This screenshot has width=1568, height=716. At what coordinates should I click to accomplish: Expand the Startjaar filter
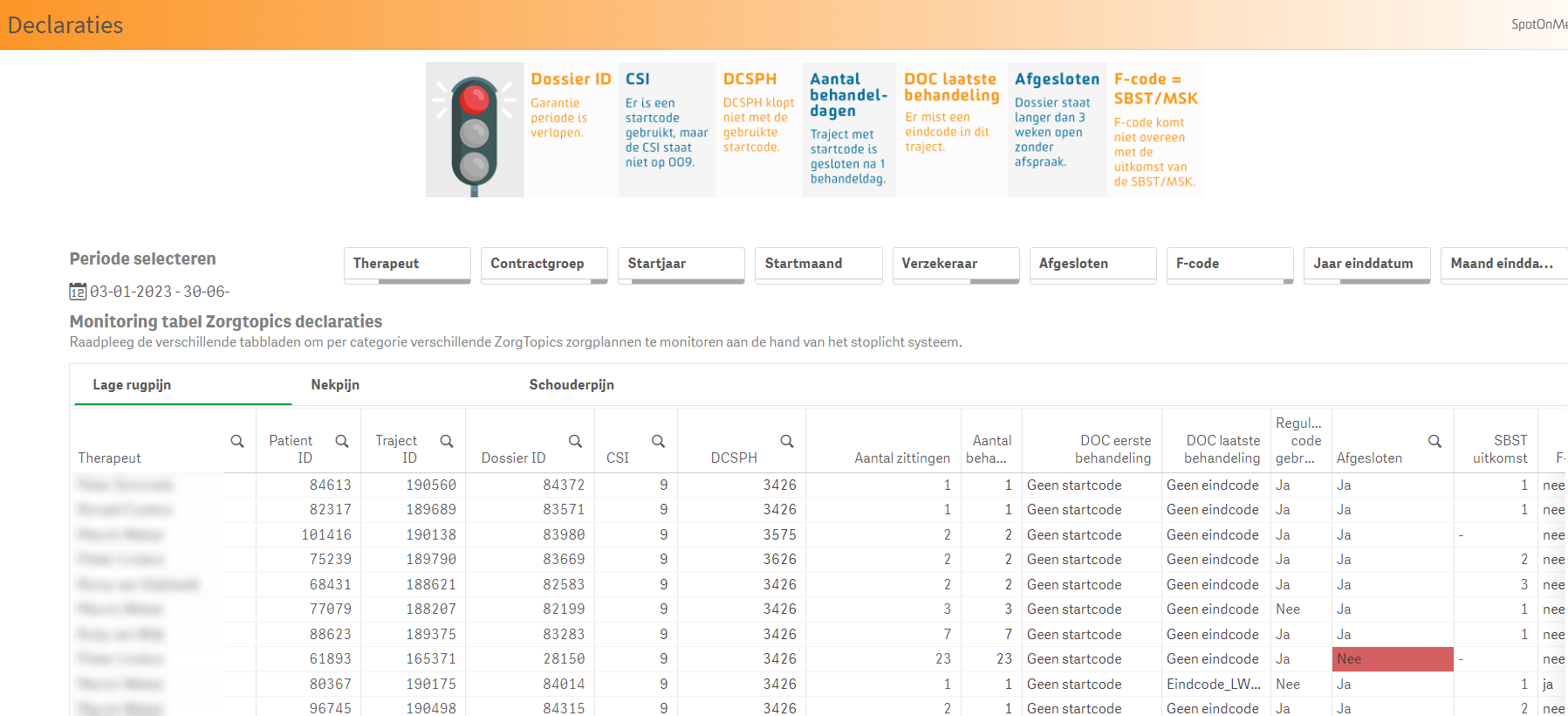tap(681, 264)
